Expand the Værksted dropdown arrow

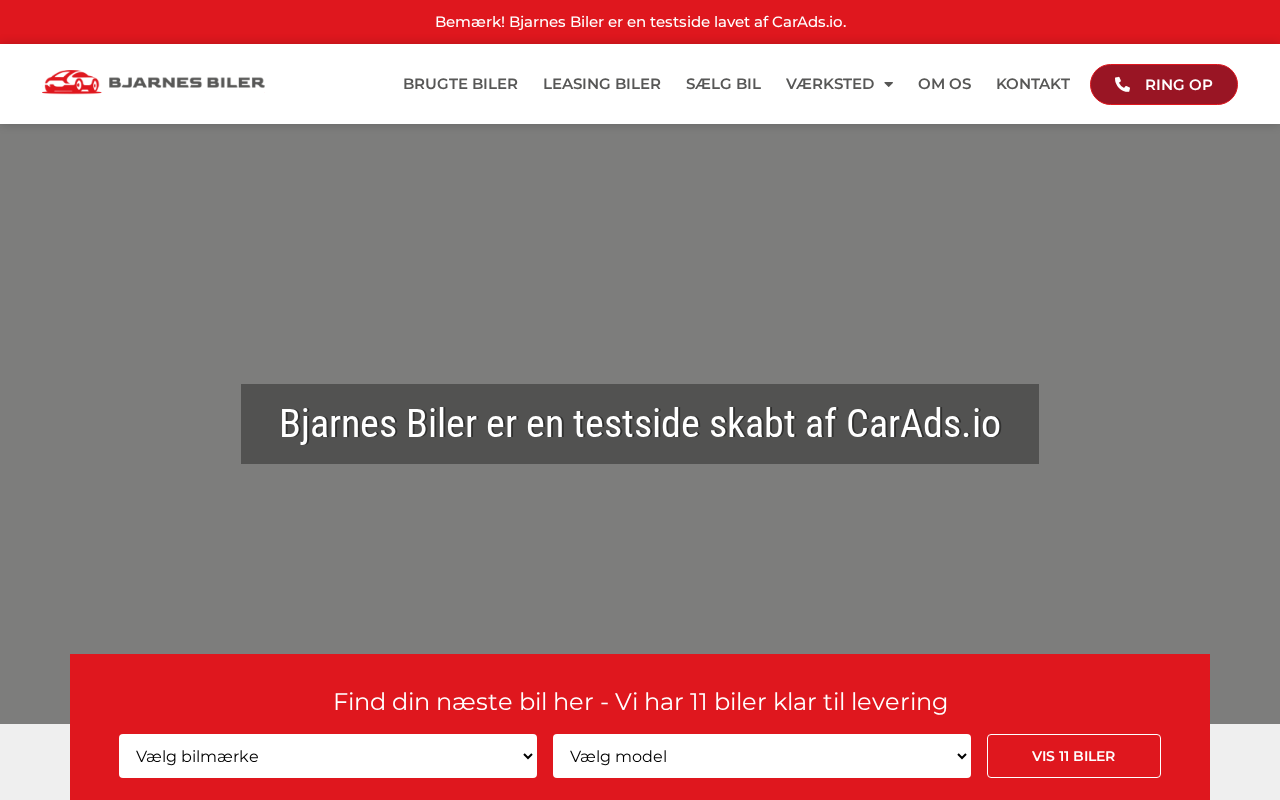pos(888,84)
